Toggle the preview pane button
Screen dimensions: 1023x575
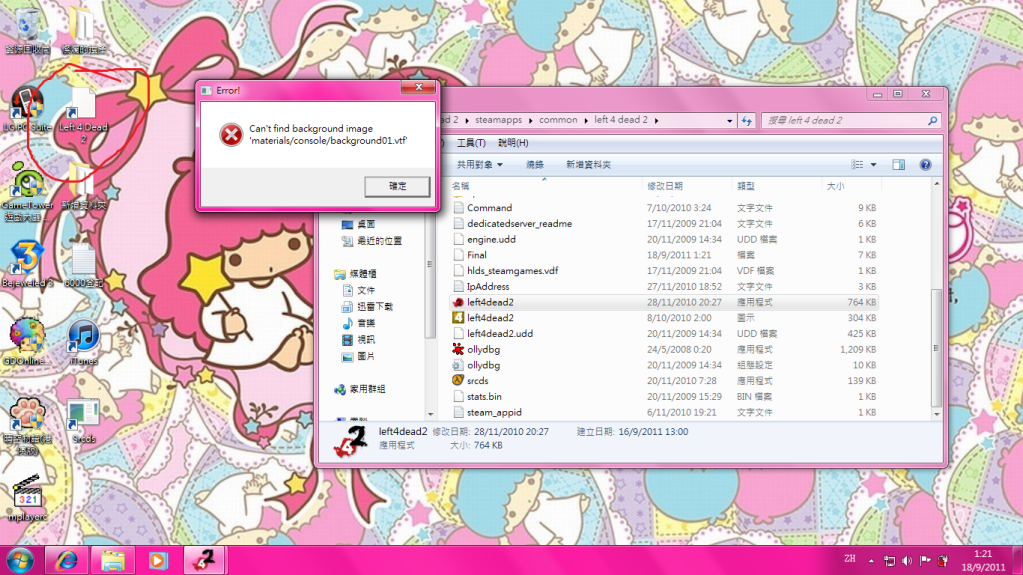(x=898, y=164)
